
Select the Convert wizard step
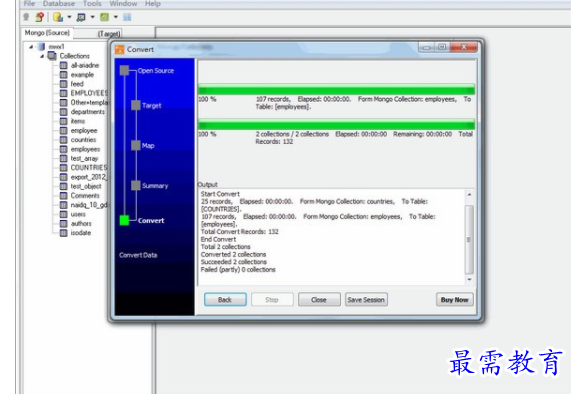151,220
